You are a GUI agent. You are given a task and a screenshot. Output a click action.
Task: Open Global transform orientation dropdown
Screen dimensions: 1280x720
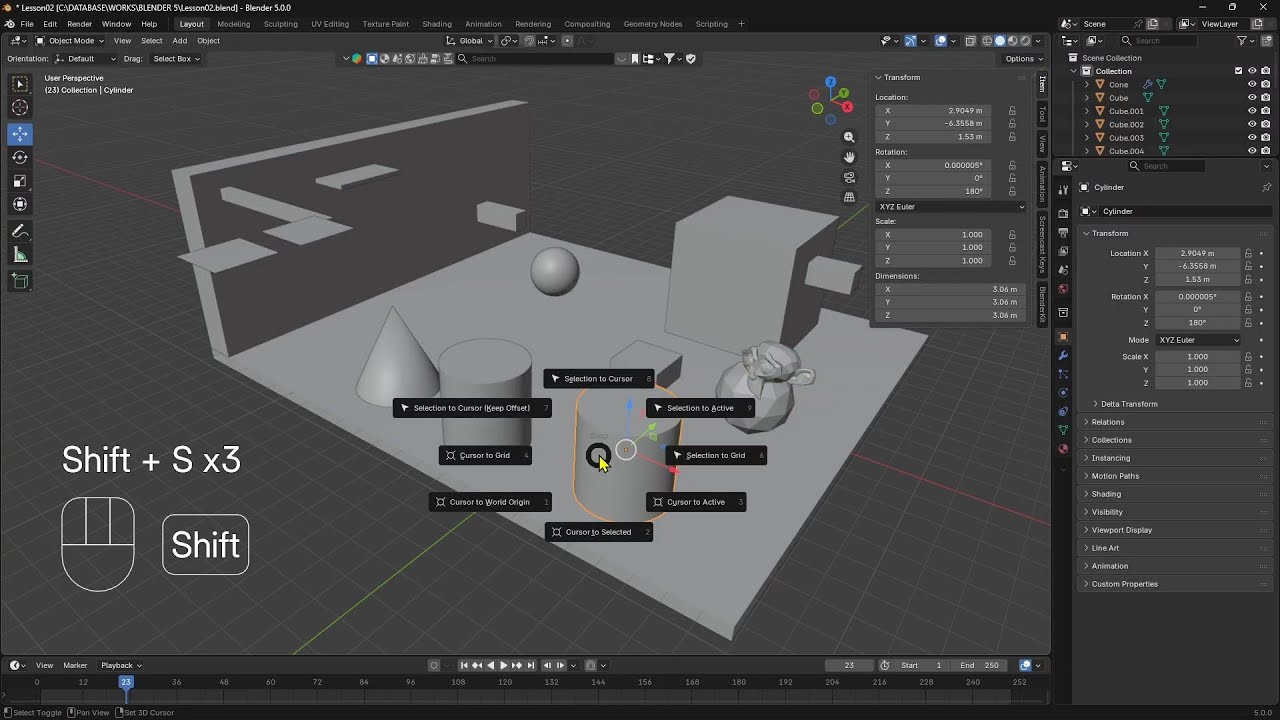[x=470, y=41]
